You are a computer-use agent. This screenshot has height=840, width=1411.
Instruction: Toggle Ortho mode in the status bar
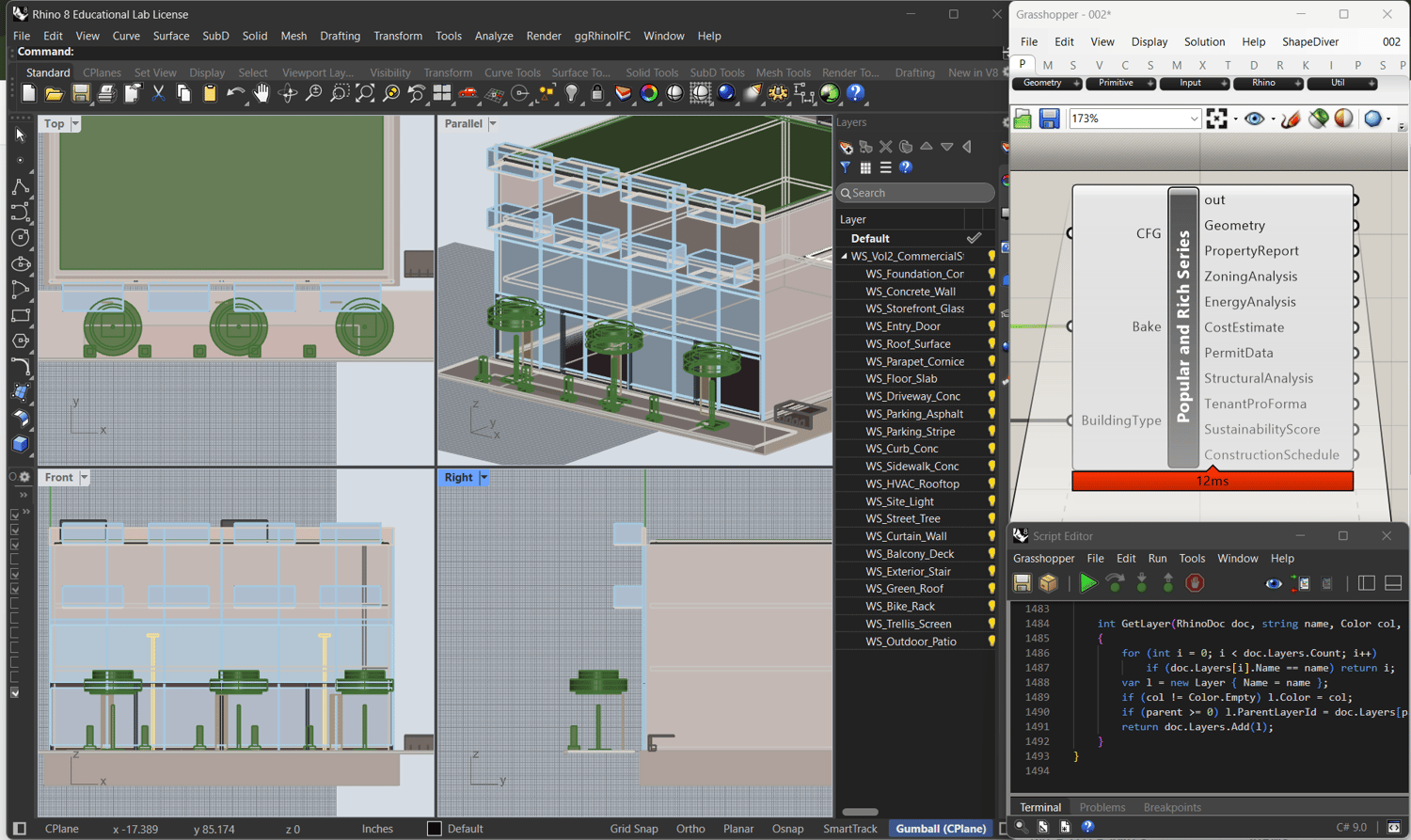pyautogui.click(x=690, y=829)
